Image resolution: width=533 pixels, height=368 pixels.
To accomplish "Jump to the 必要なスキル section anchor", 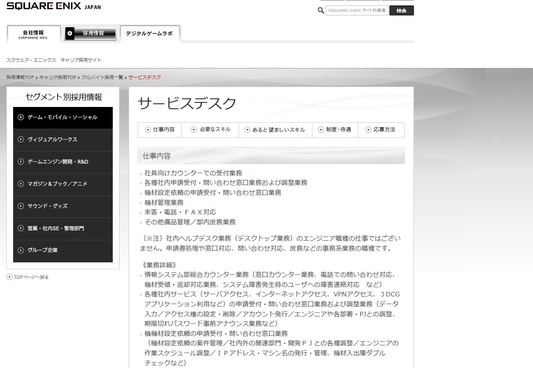I will click(210, 130).
